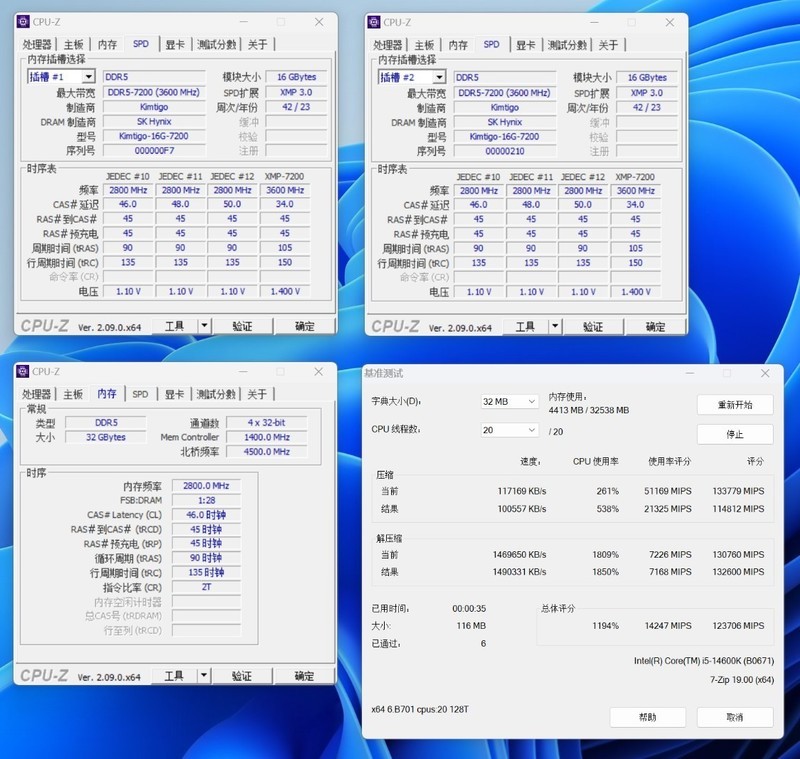Image resolution: width=800 pixels, height=759 pixels.
Task: Expand the 工具 tools dropdown arrow
Action: pos(203,326)
